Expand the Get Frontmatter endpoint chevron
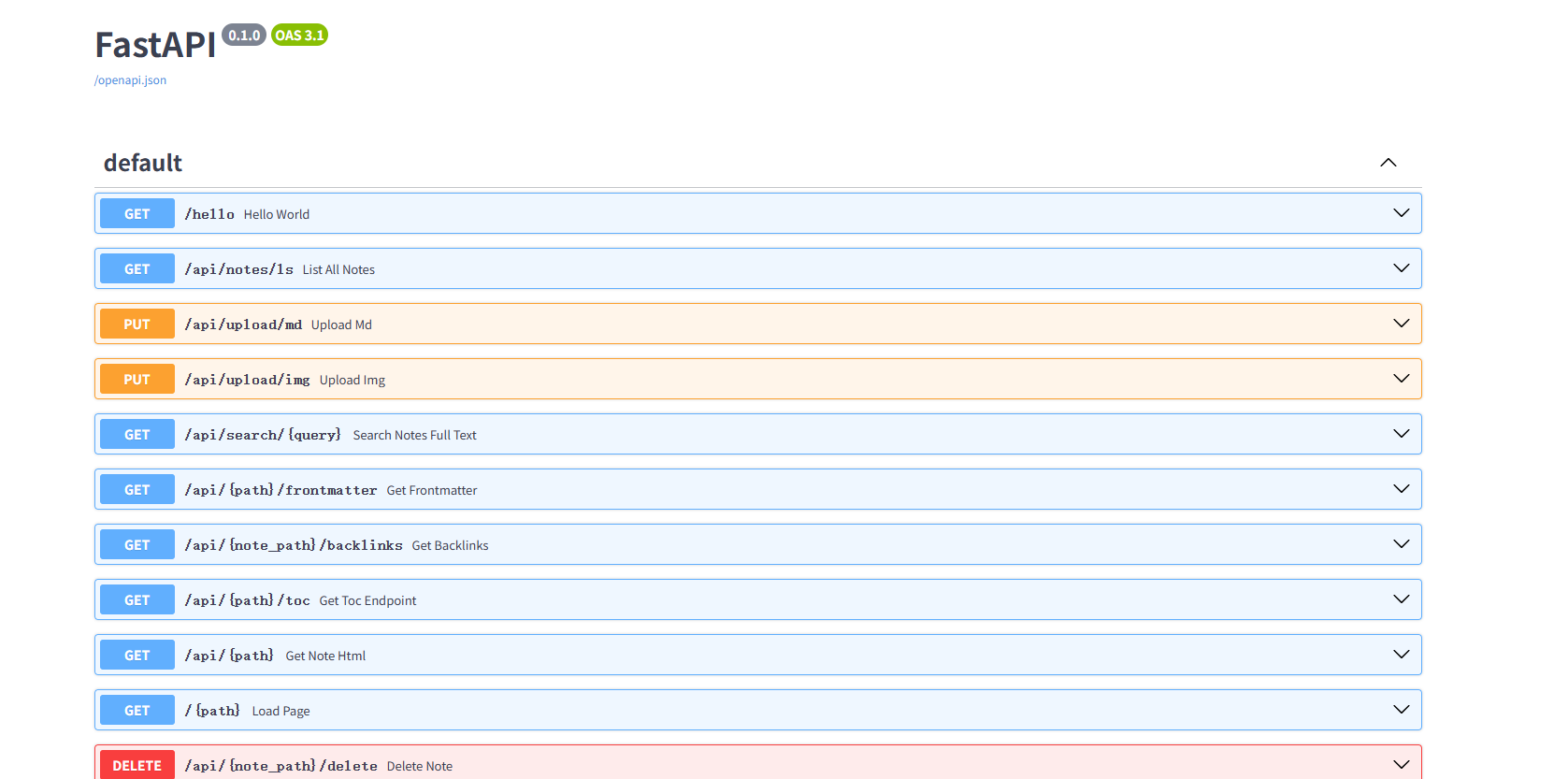The image size is (1568, 779). [1402, 489]
